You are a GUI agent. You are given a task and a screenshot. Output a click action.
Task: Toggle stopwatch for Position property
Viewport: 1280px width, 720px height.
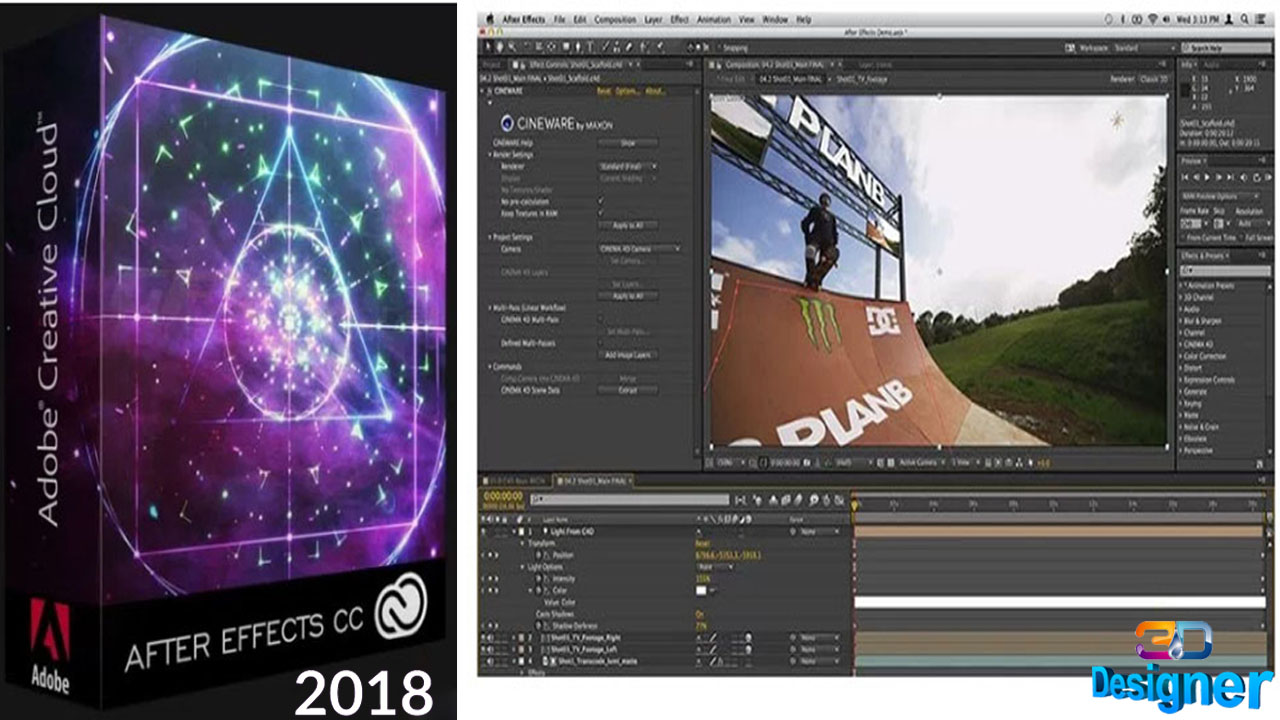[539, 555]
